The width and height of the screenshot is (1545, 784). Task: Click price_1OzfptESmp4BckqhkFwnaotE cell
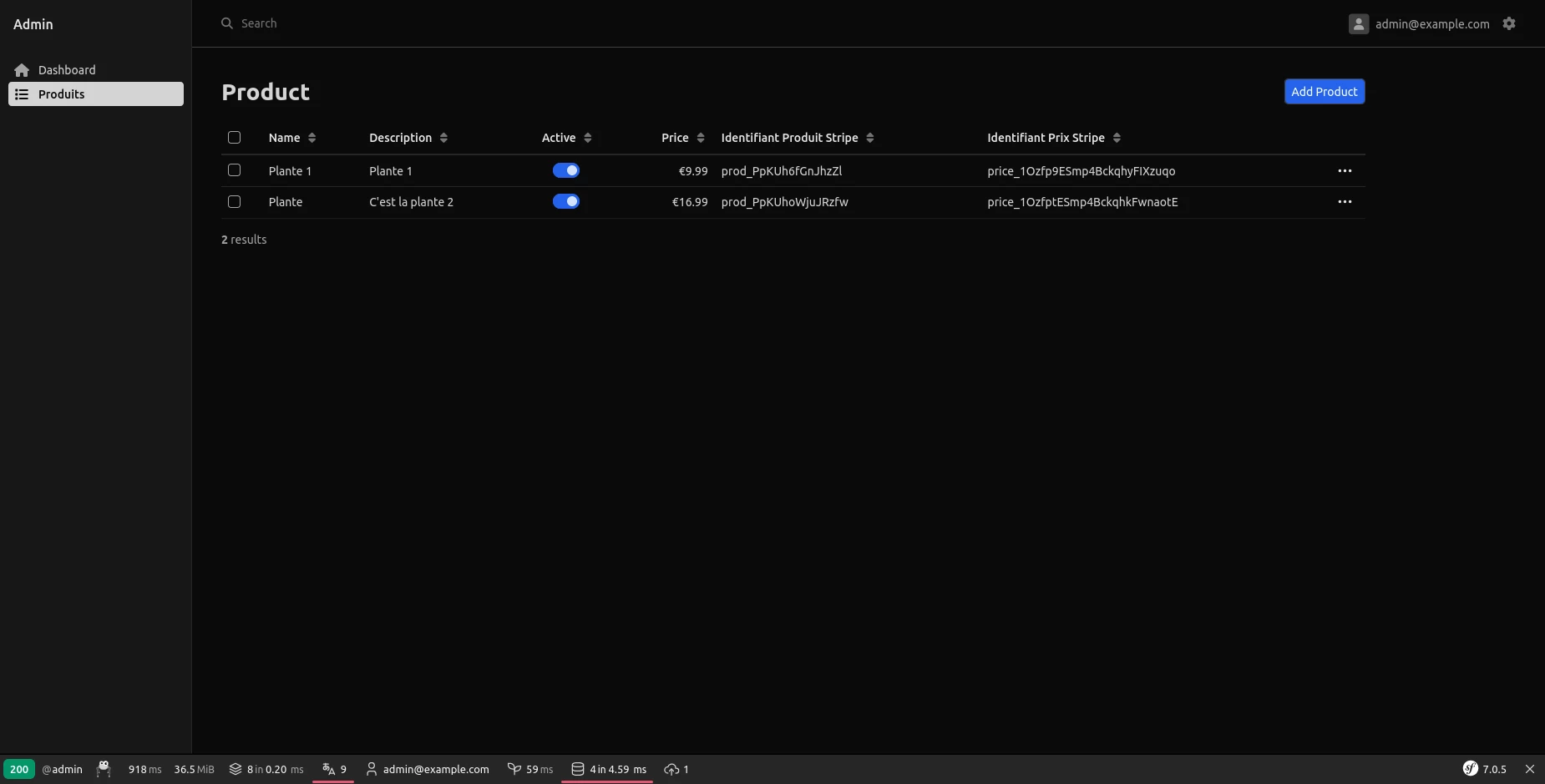[x=1082, y=202]
